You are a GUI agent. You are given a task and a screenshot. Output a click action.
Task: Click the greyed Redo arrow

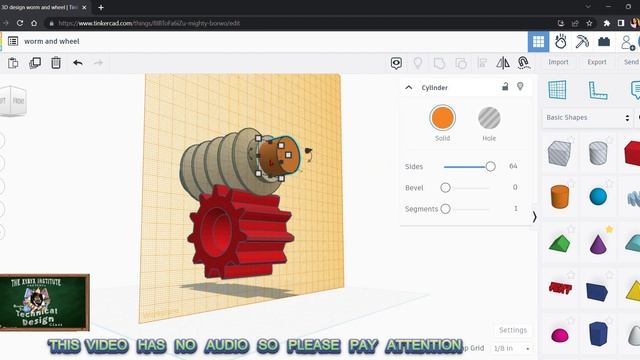(x=98, y=63)
